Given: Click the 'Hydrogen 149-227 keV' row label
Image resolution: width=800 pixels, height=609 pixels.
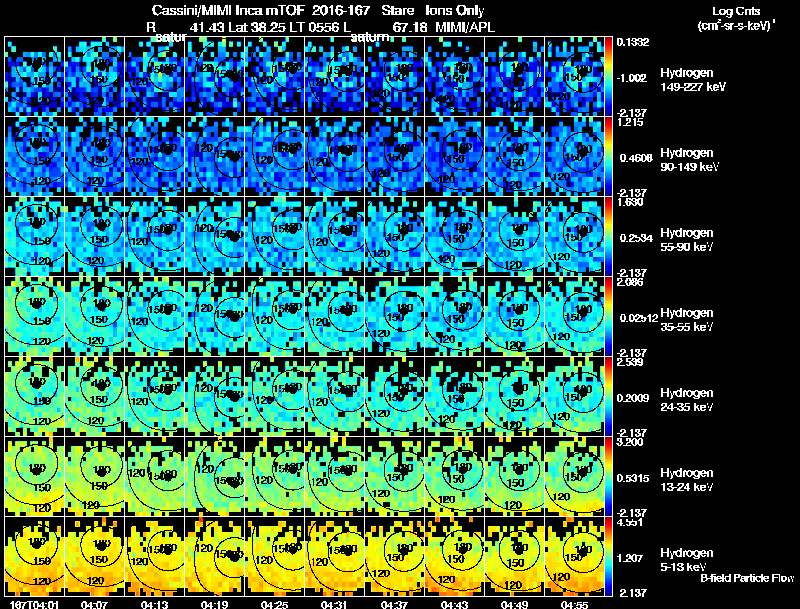Looking at the screenshot, I should [692, 80].
